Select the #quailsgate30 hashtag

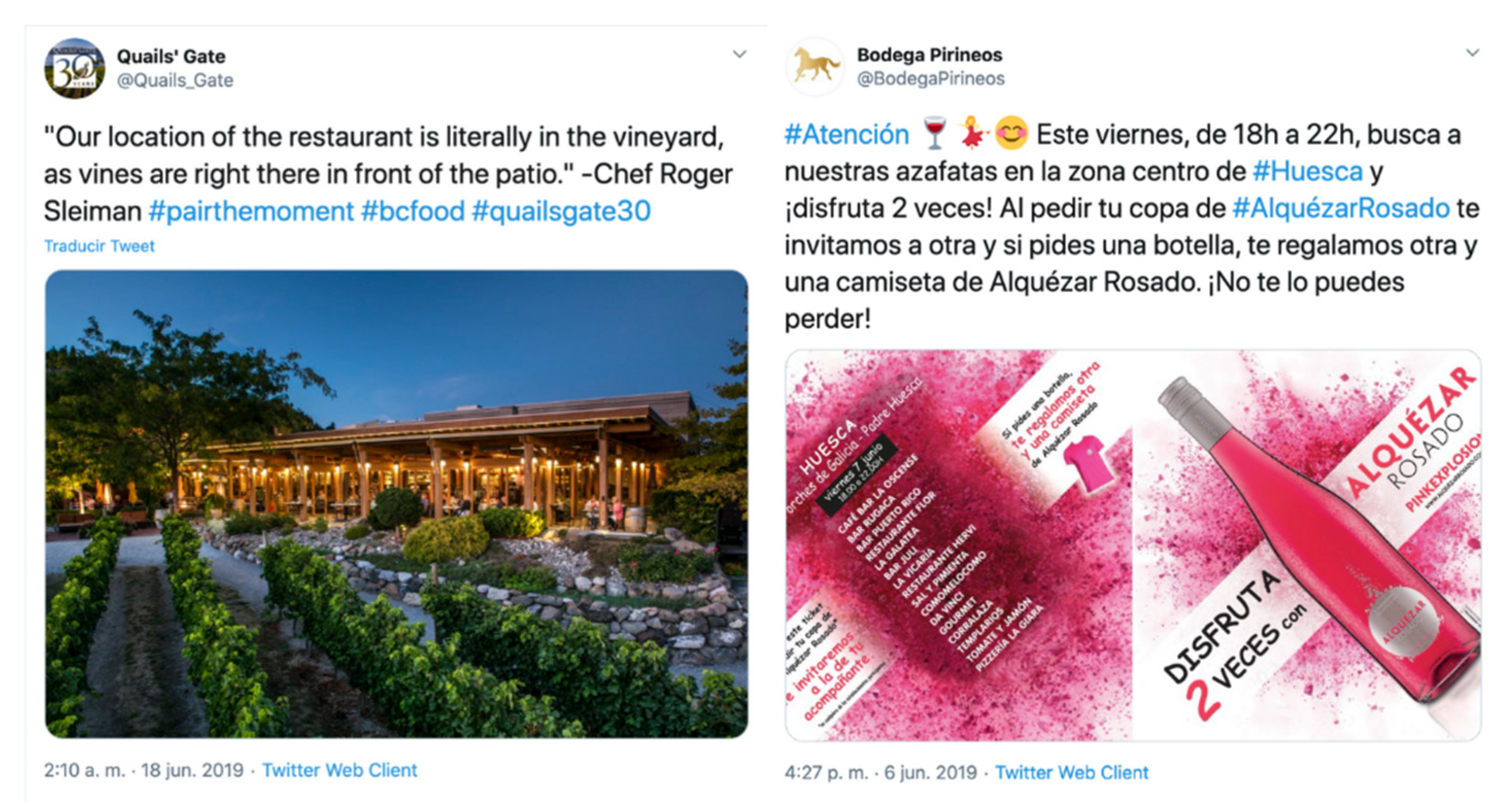tap(561, 211)
